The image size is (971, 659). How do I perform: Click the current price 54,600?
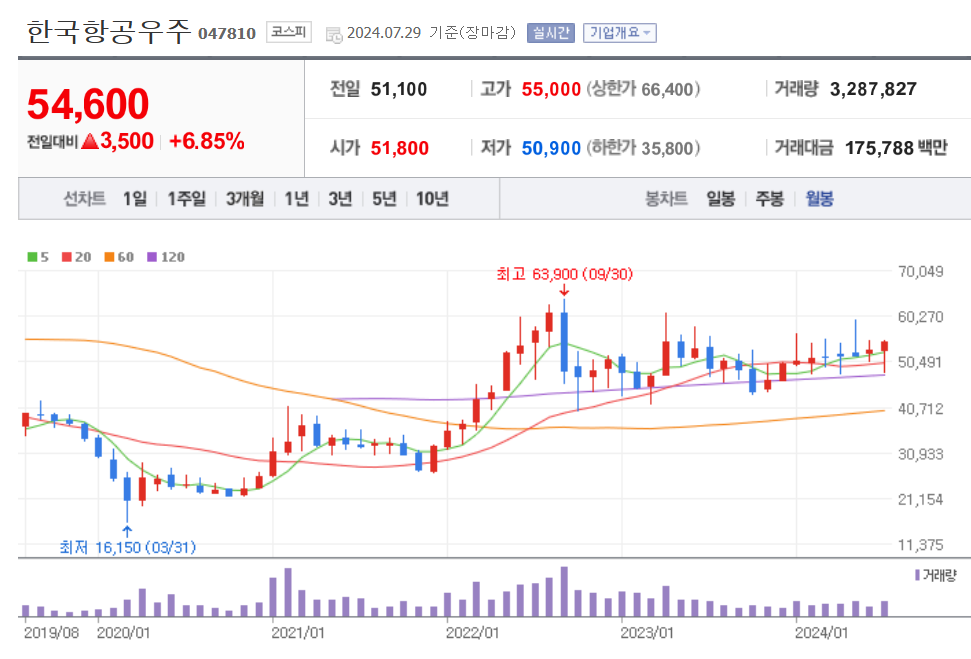coord(88,103)
